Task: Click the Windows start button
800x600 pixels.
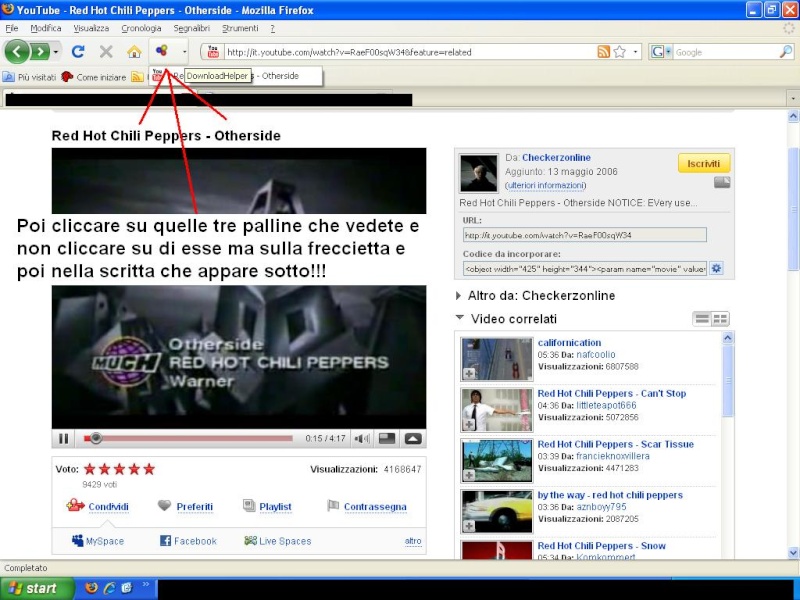Action: (x=37, y=588)
